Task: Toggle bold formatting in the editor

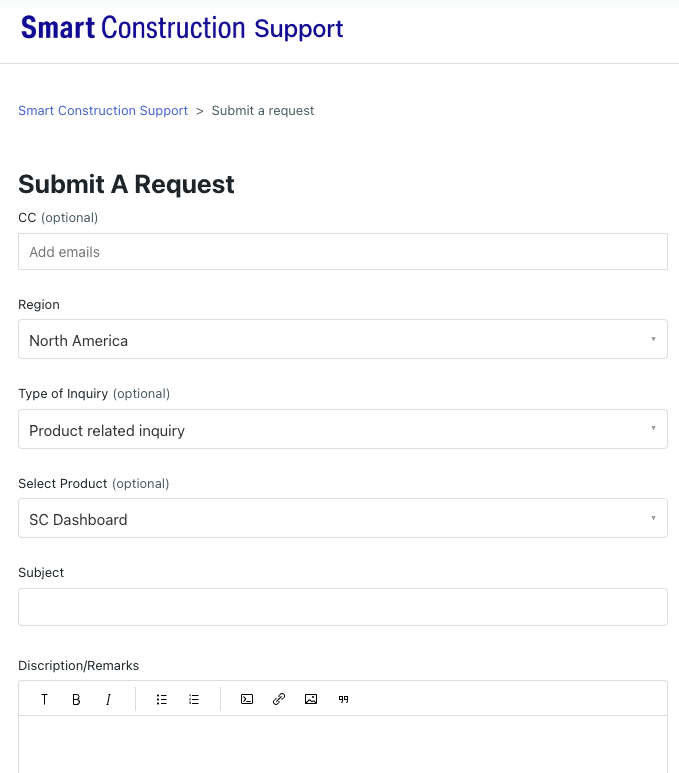Action: click(x=76, y=699)
